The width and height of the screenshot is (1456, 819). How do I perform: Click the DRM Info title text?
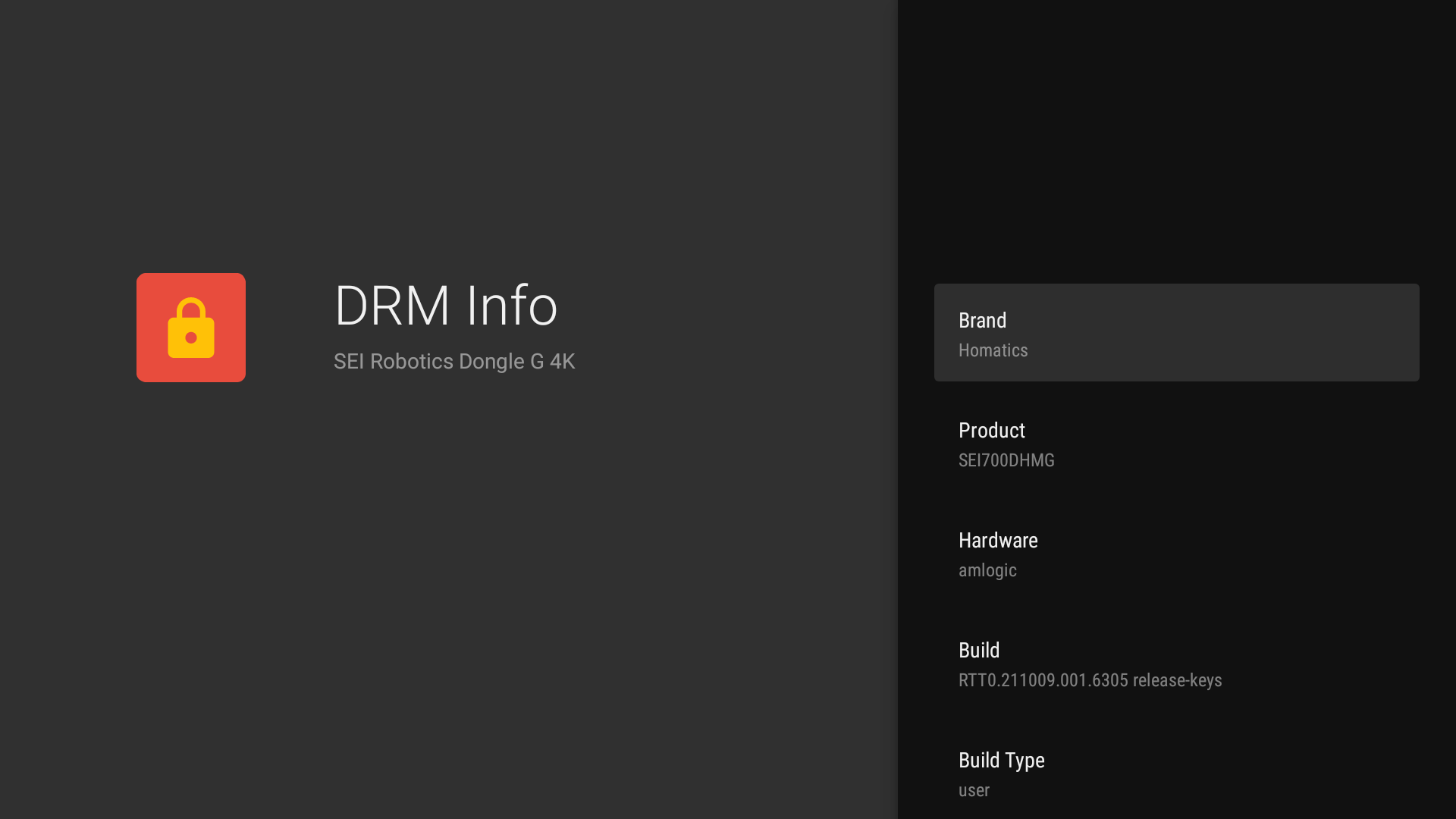click(445, 306)
